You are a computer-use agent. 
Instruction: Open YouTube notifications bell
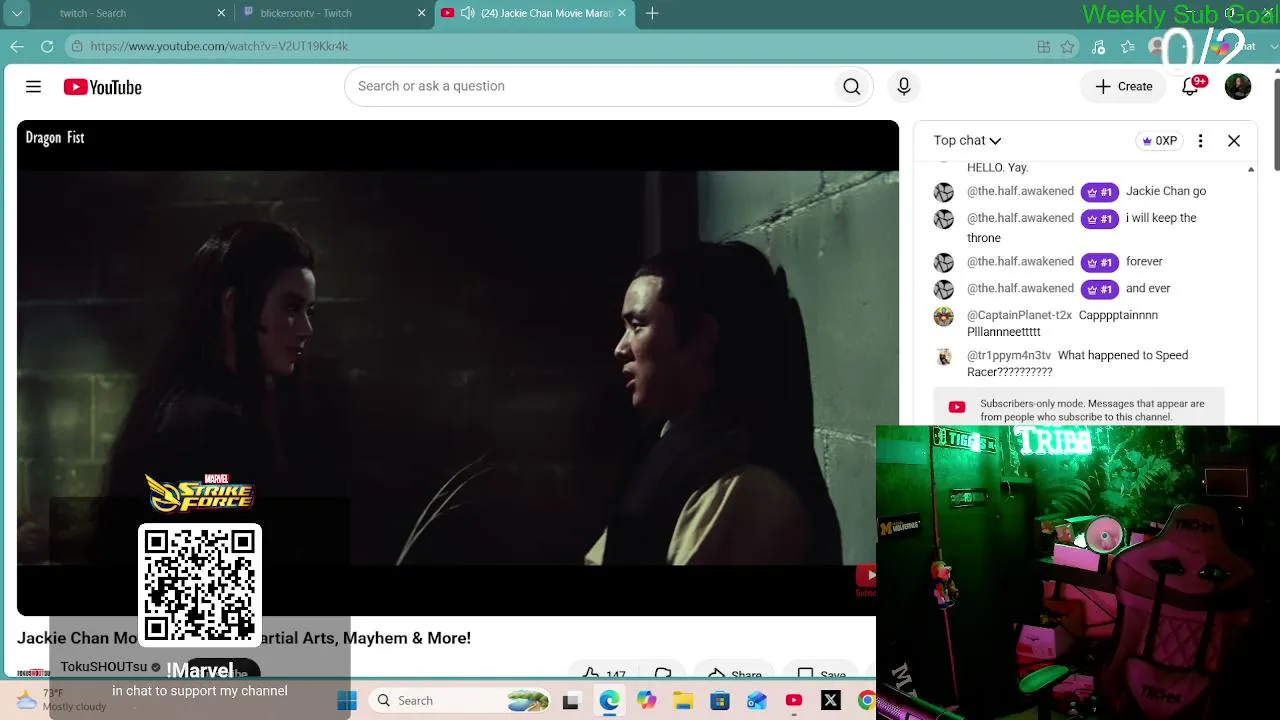pyautogui.click(x=1190, y=87)
